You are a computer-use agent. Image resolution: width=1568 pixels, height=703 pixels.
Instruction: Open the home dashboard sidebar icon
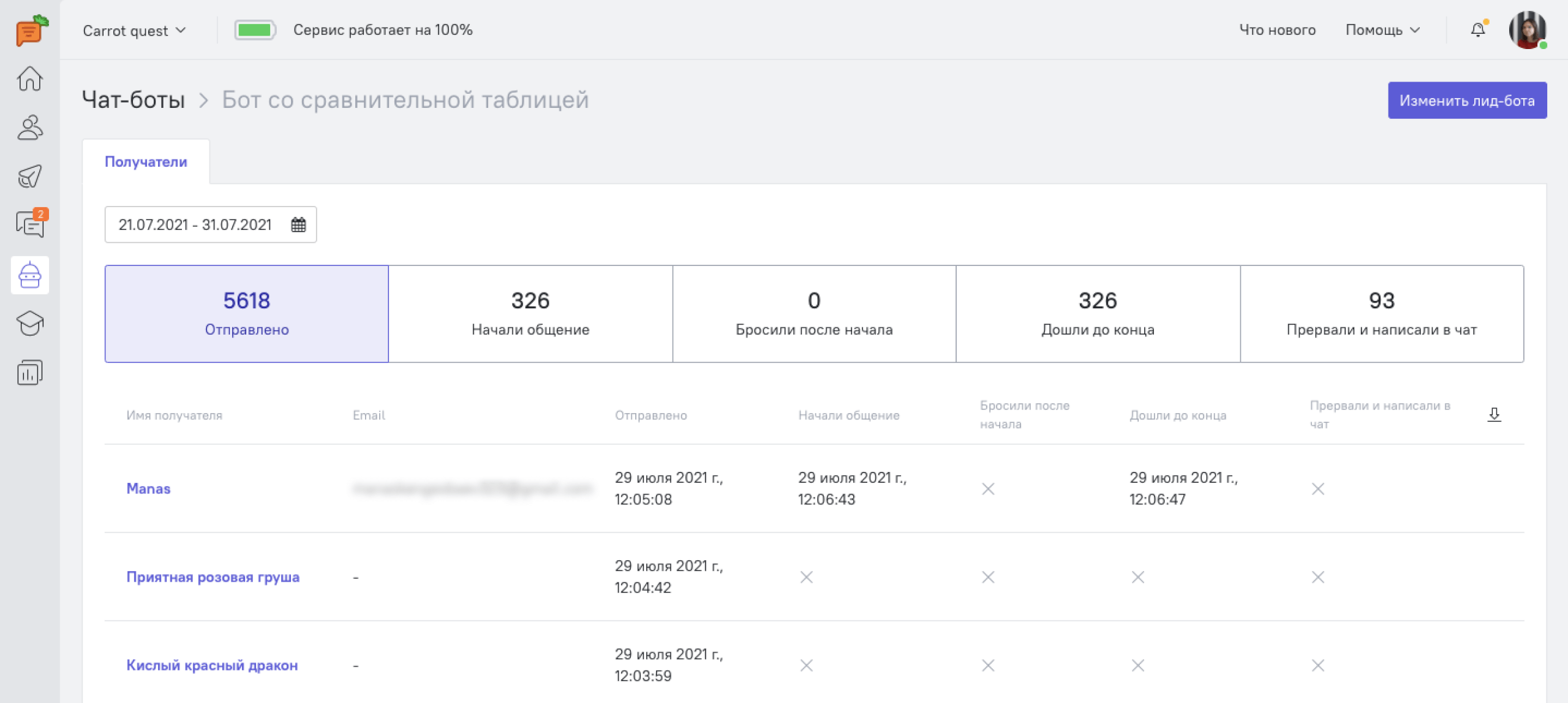pos(29,78)
